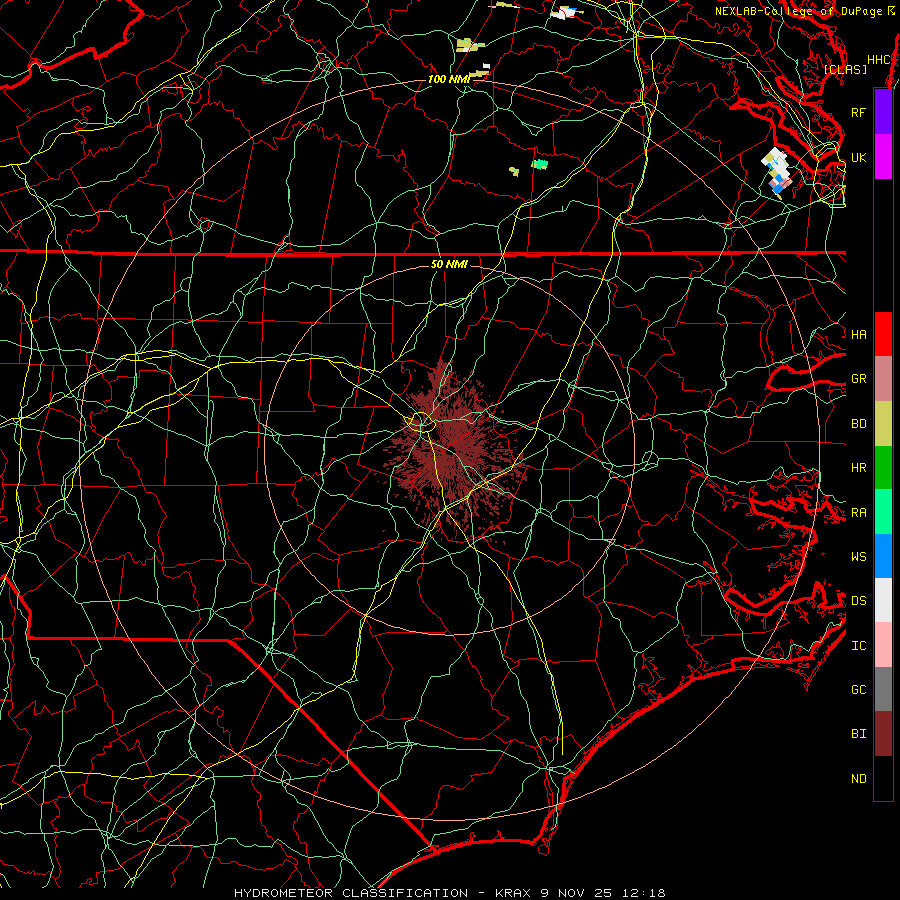Viewport: 900px width, 900px height.
Task: Click the white-blue echo cluster near the coast
Action: pyautogui.click(x=777, y=171)
